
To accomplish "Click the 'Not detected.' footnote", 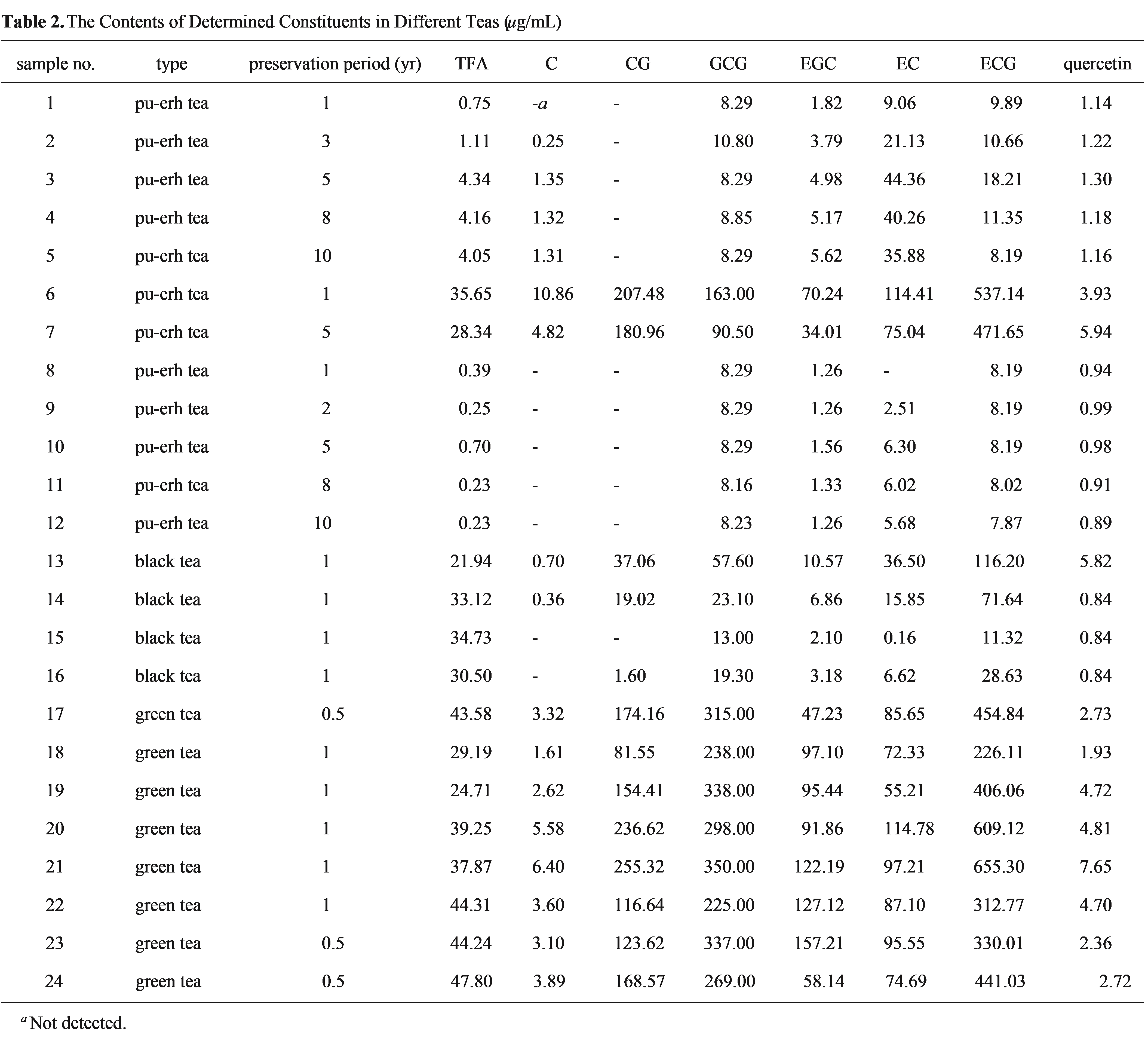I will [x=78, y=1024].
